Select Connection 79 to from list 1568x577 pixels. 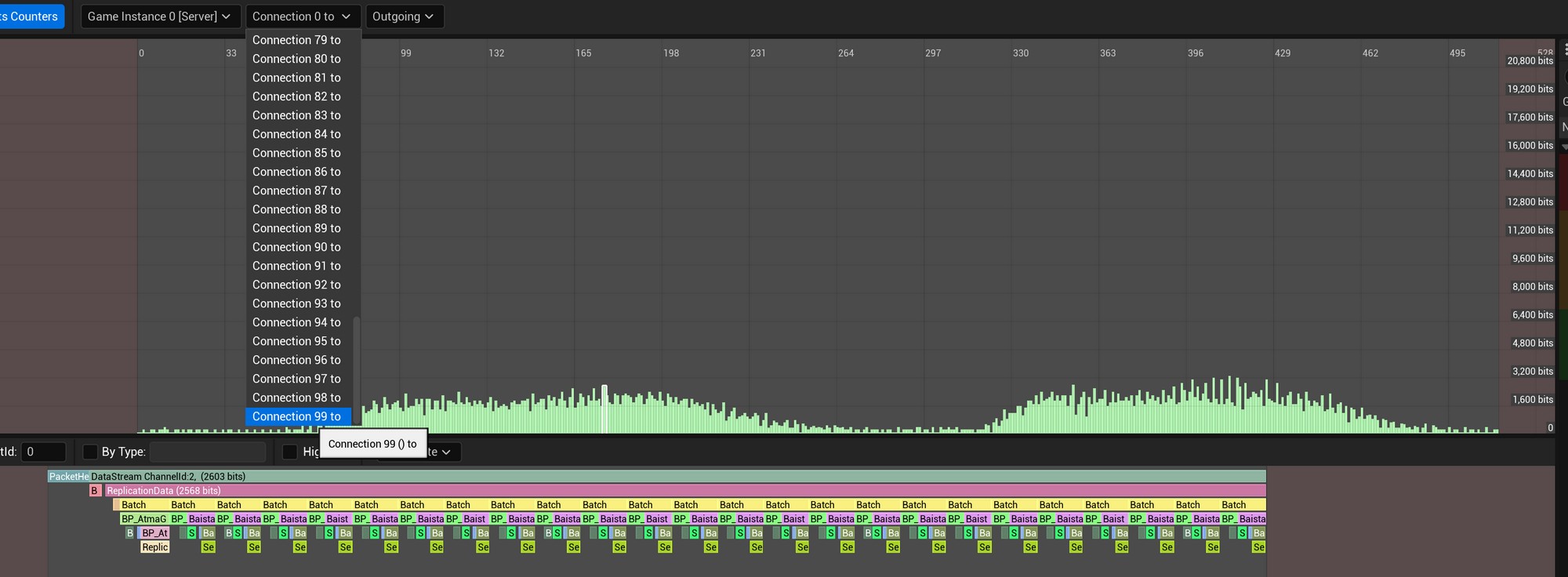298,40
